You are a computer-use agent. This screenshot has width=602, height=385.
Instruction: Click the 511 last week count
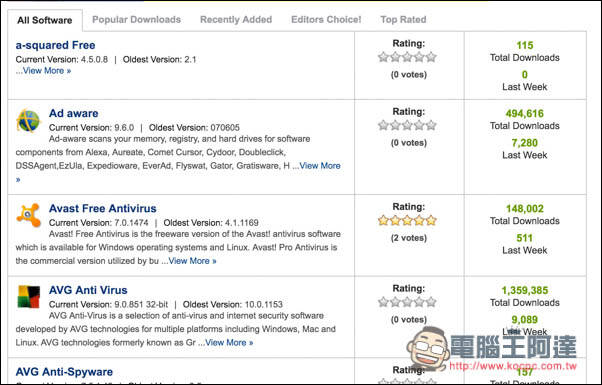coord(524,238)
